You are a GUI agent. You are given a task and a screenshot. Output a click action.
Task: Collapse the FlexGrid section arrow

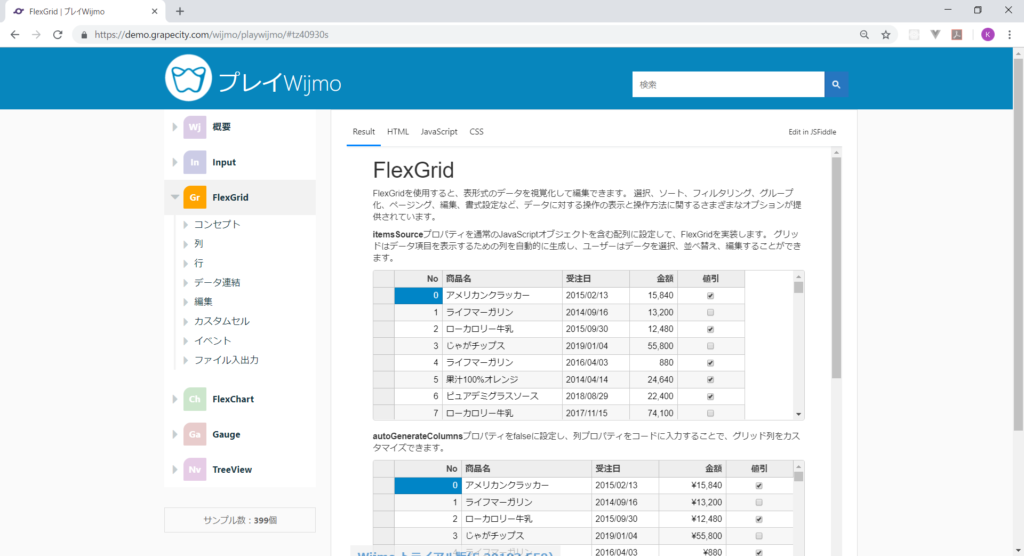coord(174,197)
